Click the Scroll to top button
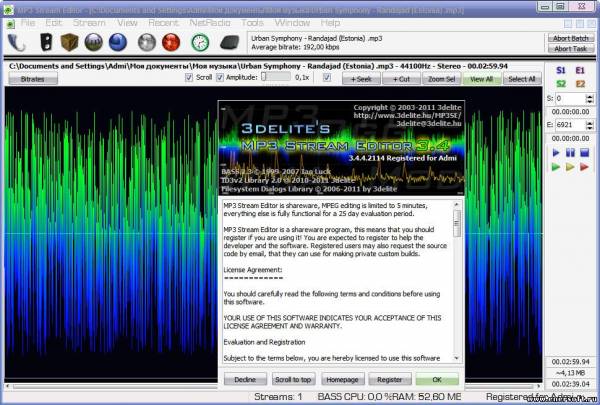 coord(293,379)
